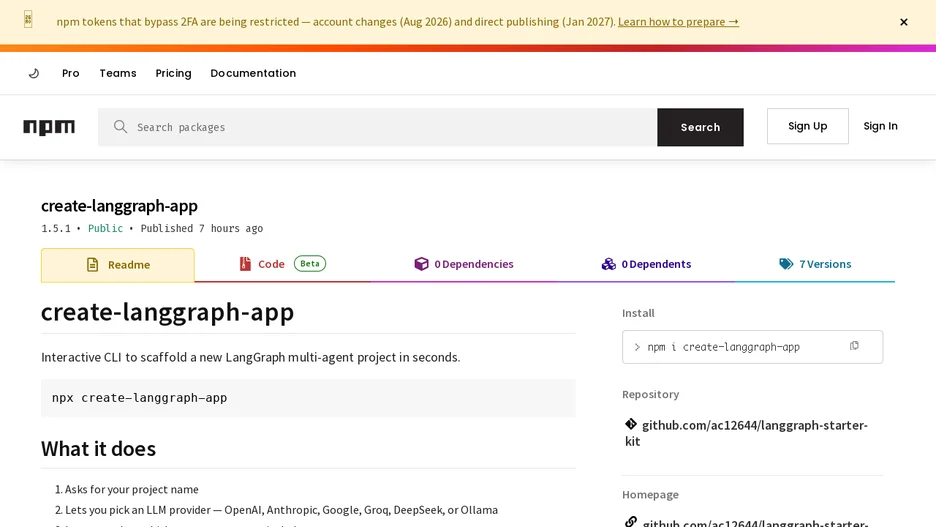Click Published 7 hours ago text
The width and height of the screenshot is (936, 527).
pyautogui.click(x=202, y=229)
